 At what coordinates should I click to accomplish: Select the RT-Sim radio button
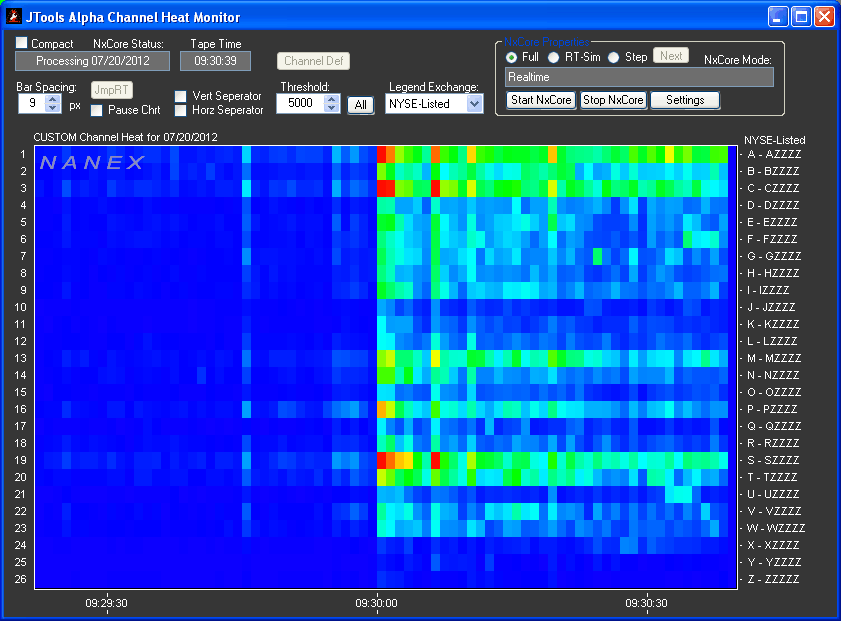(x=554, y=57)
